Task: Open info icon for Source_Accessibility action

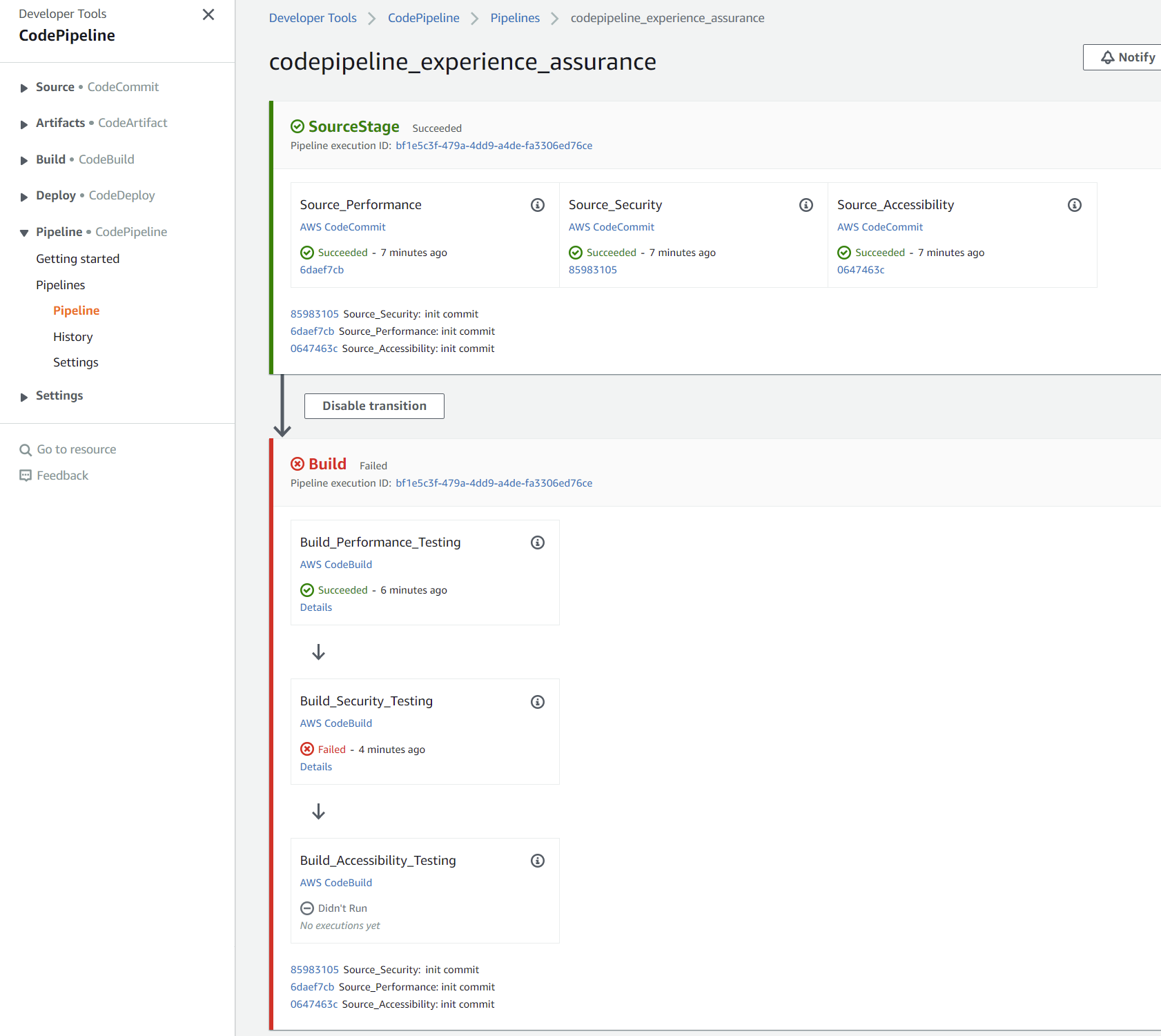Action: (x=1075, y=205)
